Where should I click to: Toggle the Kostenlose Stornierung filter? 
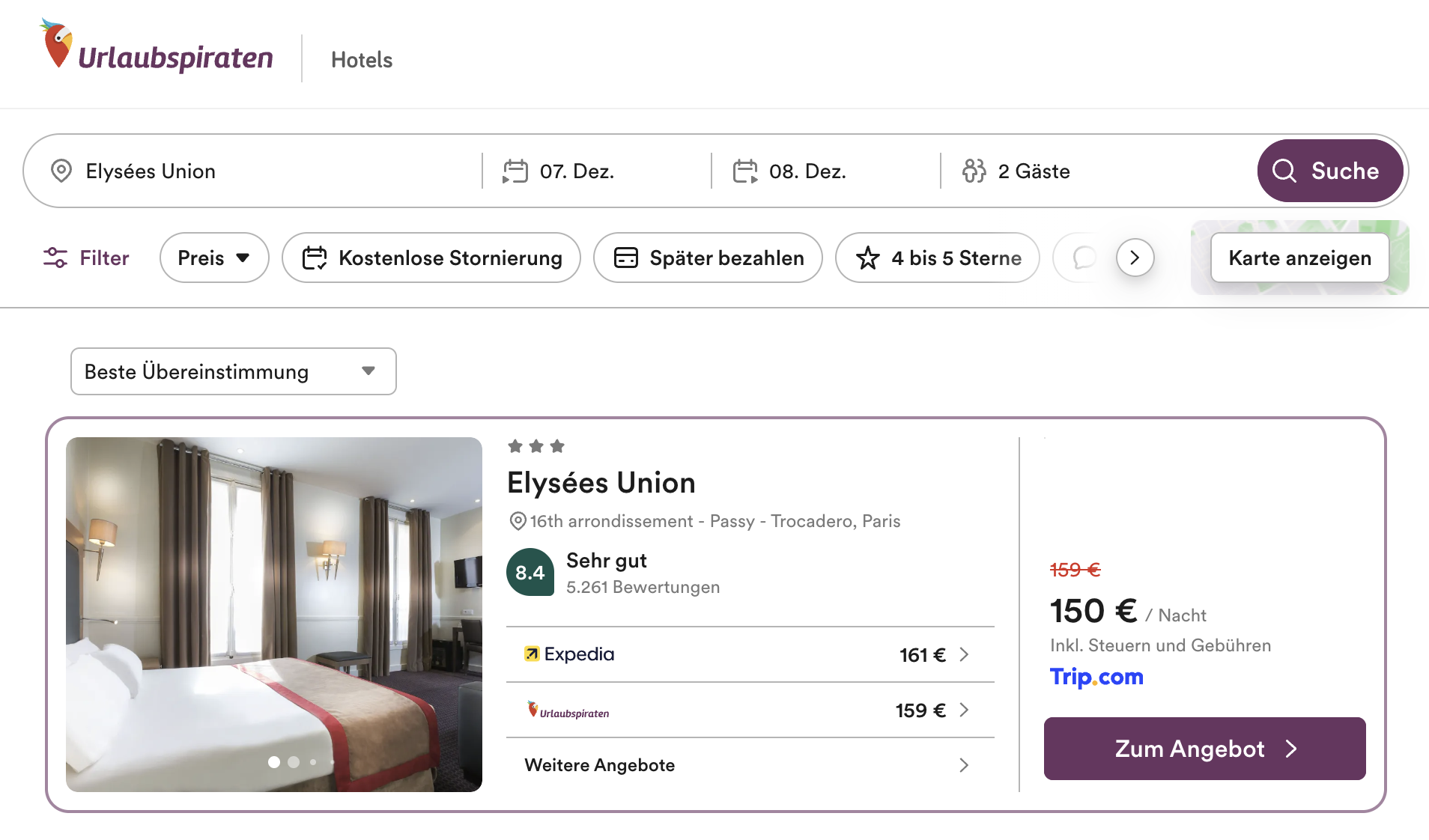coord(431,258)
